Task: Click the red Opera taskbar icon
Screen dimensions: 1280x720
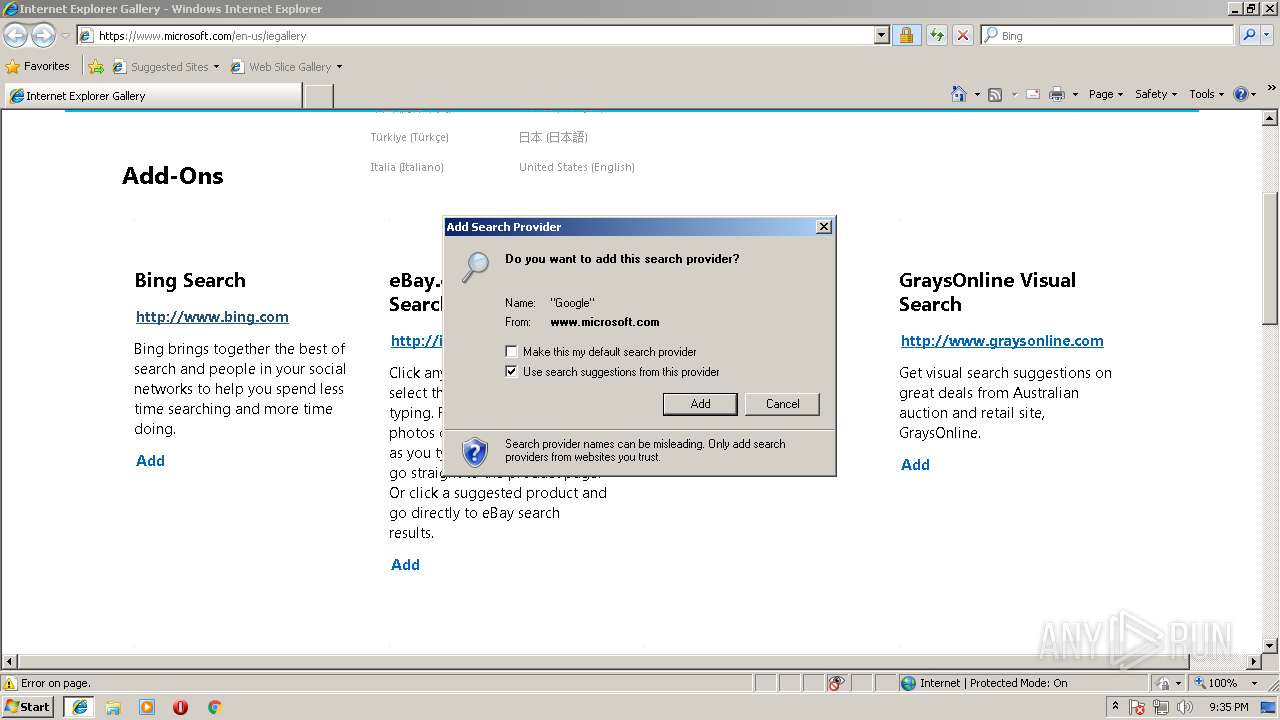Action: coord(180,707)
